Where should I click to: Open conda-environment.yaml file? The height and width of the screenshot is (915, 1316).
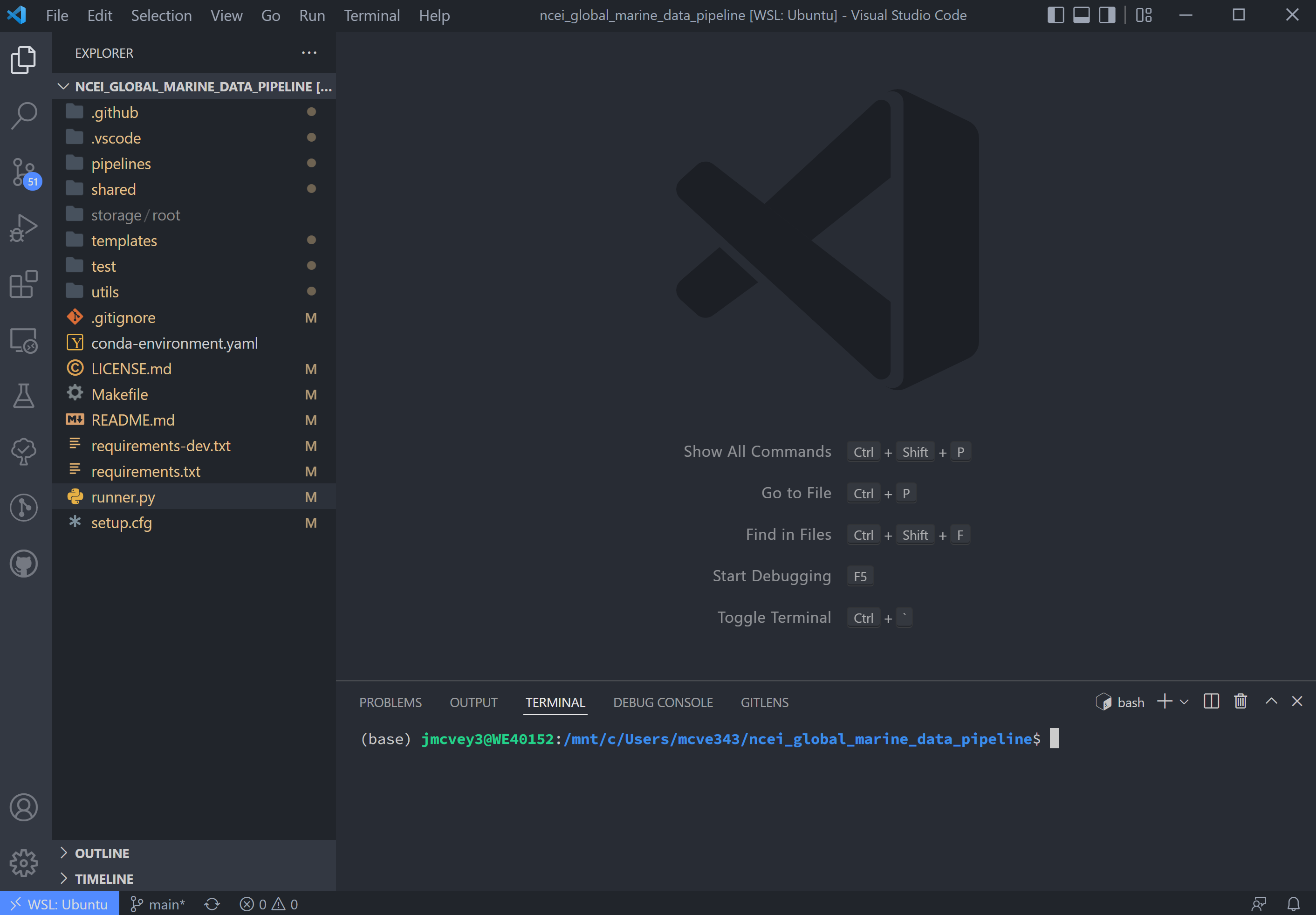click(194, 344)
